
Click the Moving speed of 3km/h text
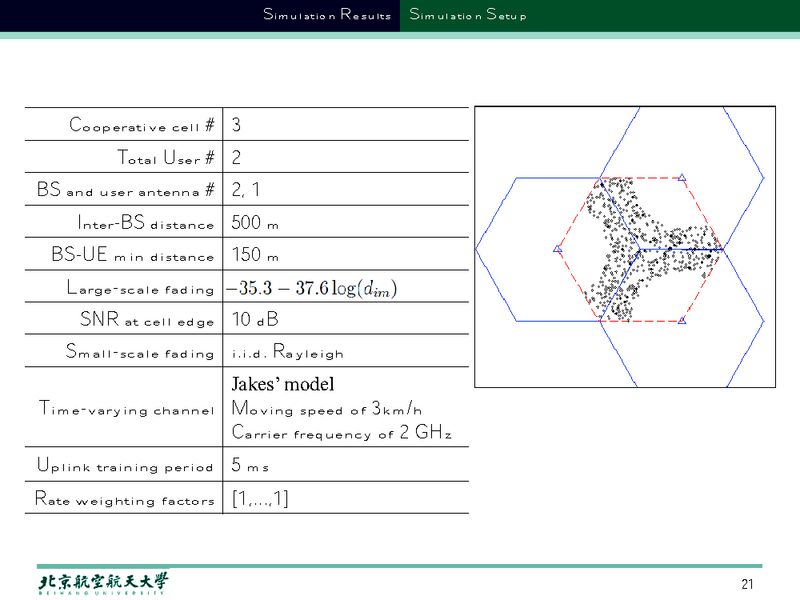pyautogui.click(x=327, y=408)
